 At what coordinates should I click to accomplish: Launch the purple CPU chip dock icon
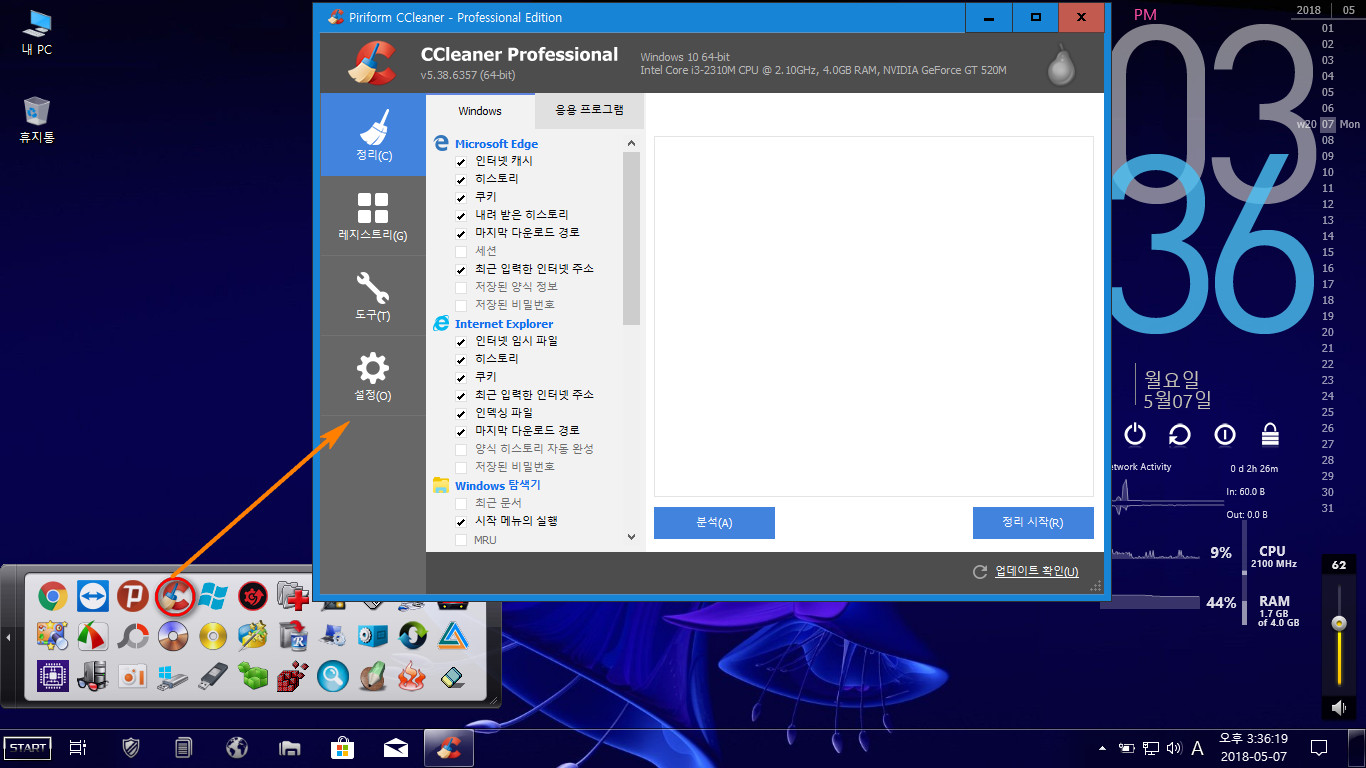53,676
